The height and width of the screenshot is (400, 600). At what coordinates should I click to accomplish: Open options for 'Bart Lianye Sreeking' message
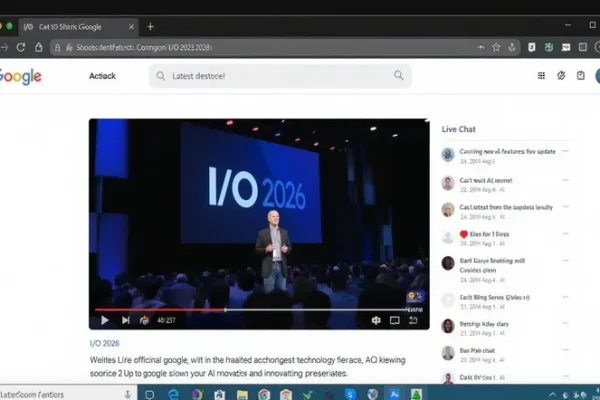point(565,261)
